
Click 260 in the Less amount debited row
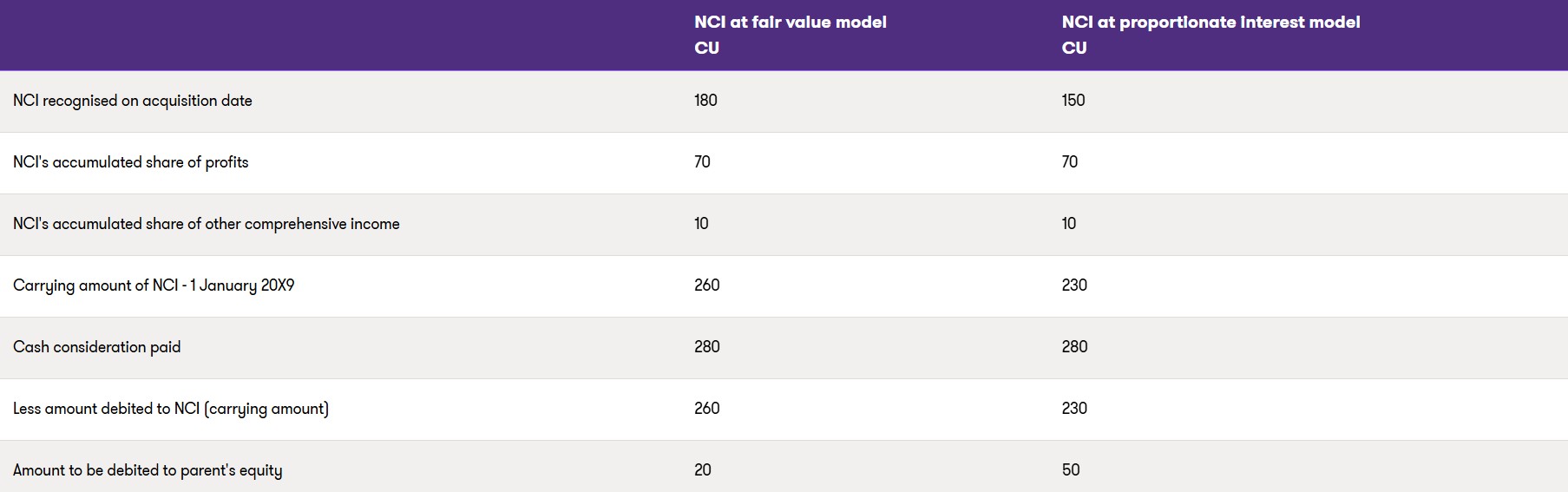click(707, 409)
